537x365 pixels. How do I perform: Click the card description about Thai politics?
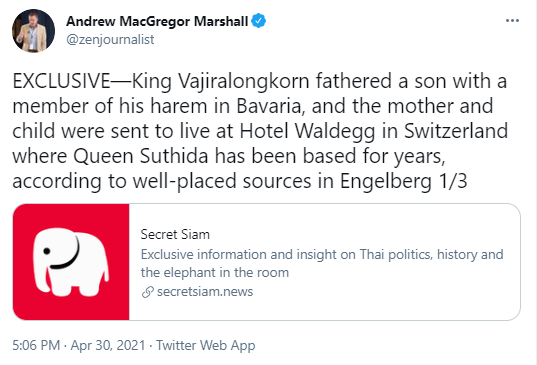[322, 263]
